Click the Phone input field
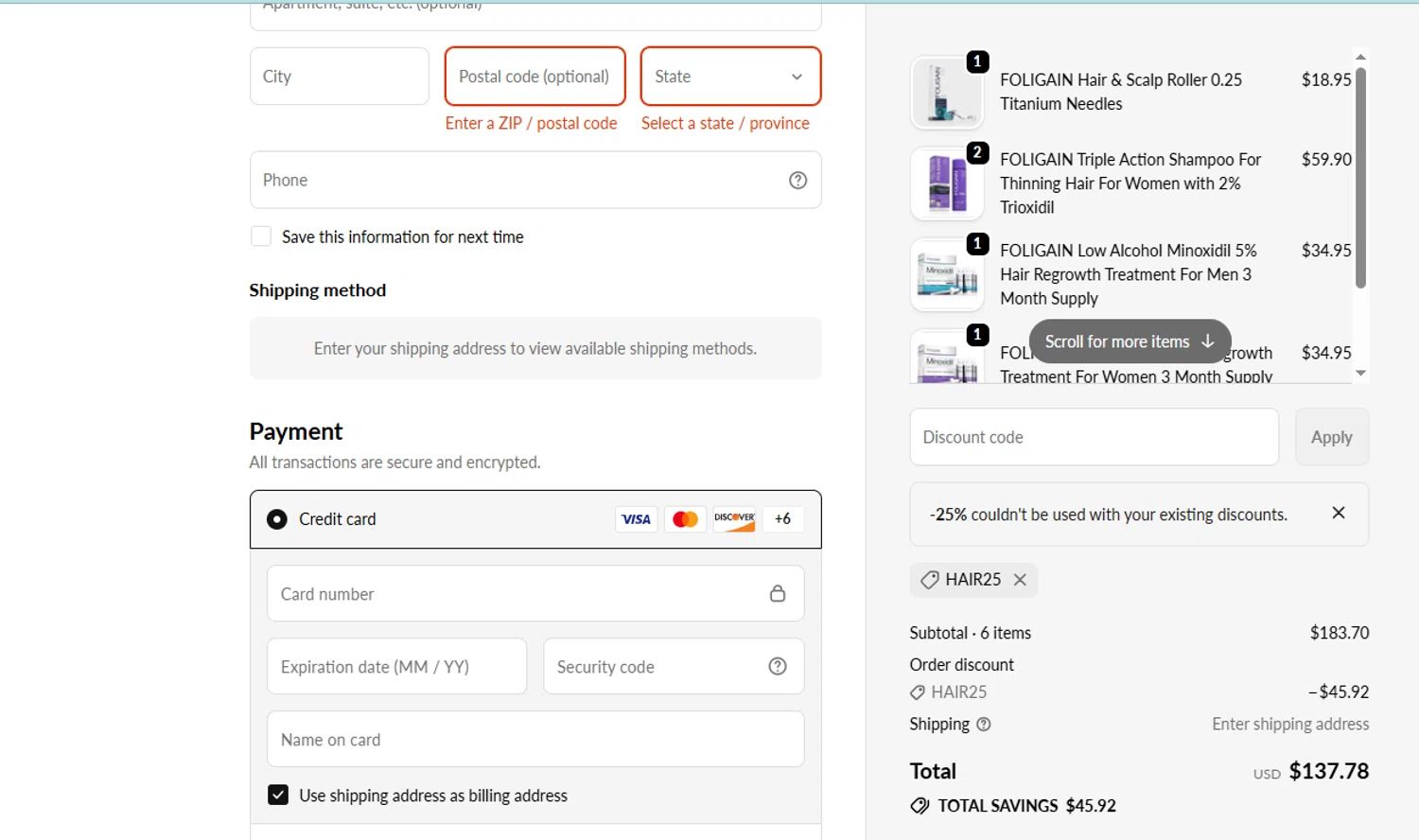The height and width of the screenshot is (840, 1419). [535, 180]
